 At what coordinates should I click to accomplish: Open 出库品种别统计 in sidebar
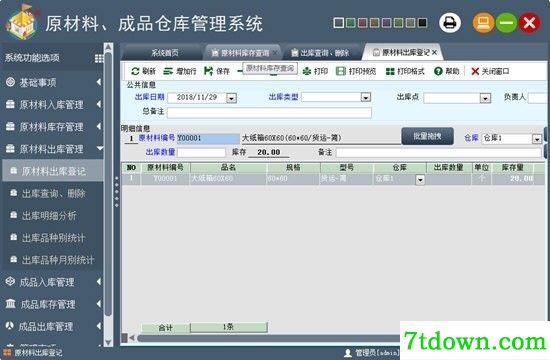point(53,238)
